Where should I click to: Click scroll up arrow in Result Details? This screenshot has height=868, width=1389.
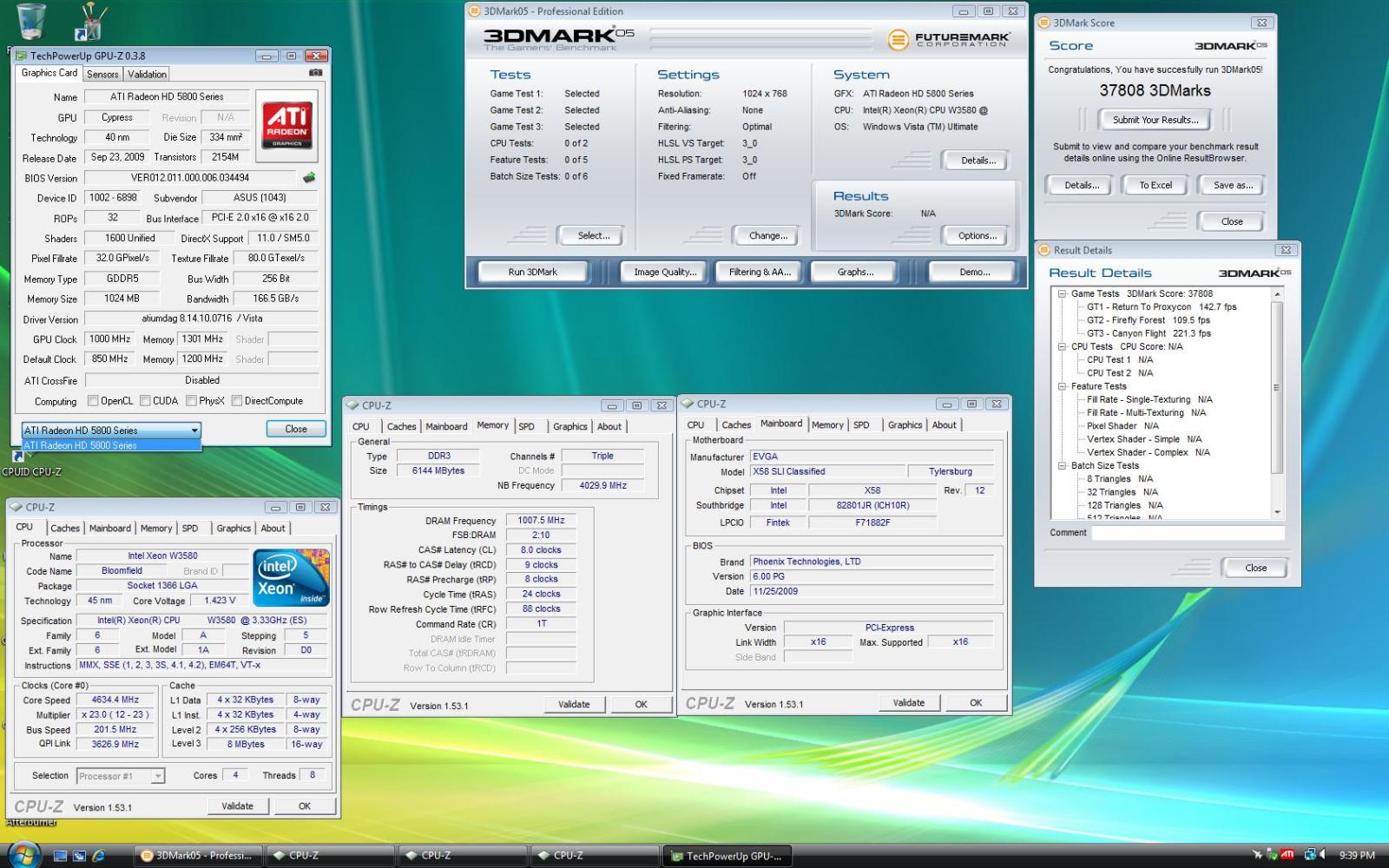1277,295
